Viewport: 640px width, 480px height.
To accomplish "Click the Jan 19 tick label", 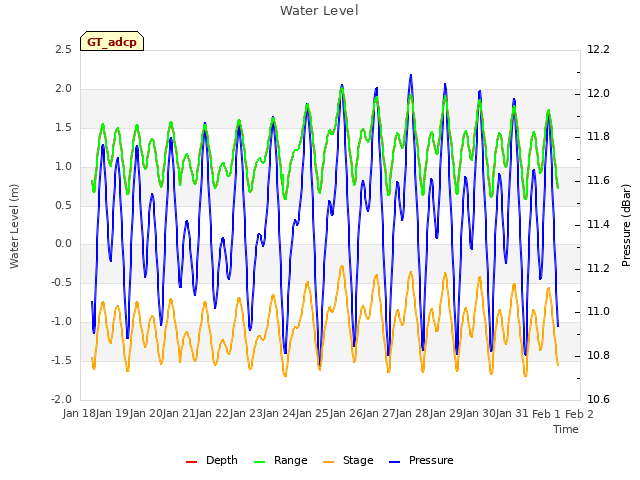I will point(112,414).
